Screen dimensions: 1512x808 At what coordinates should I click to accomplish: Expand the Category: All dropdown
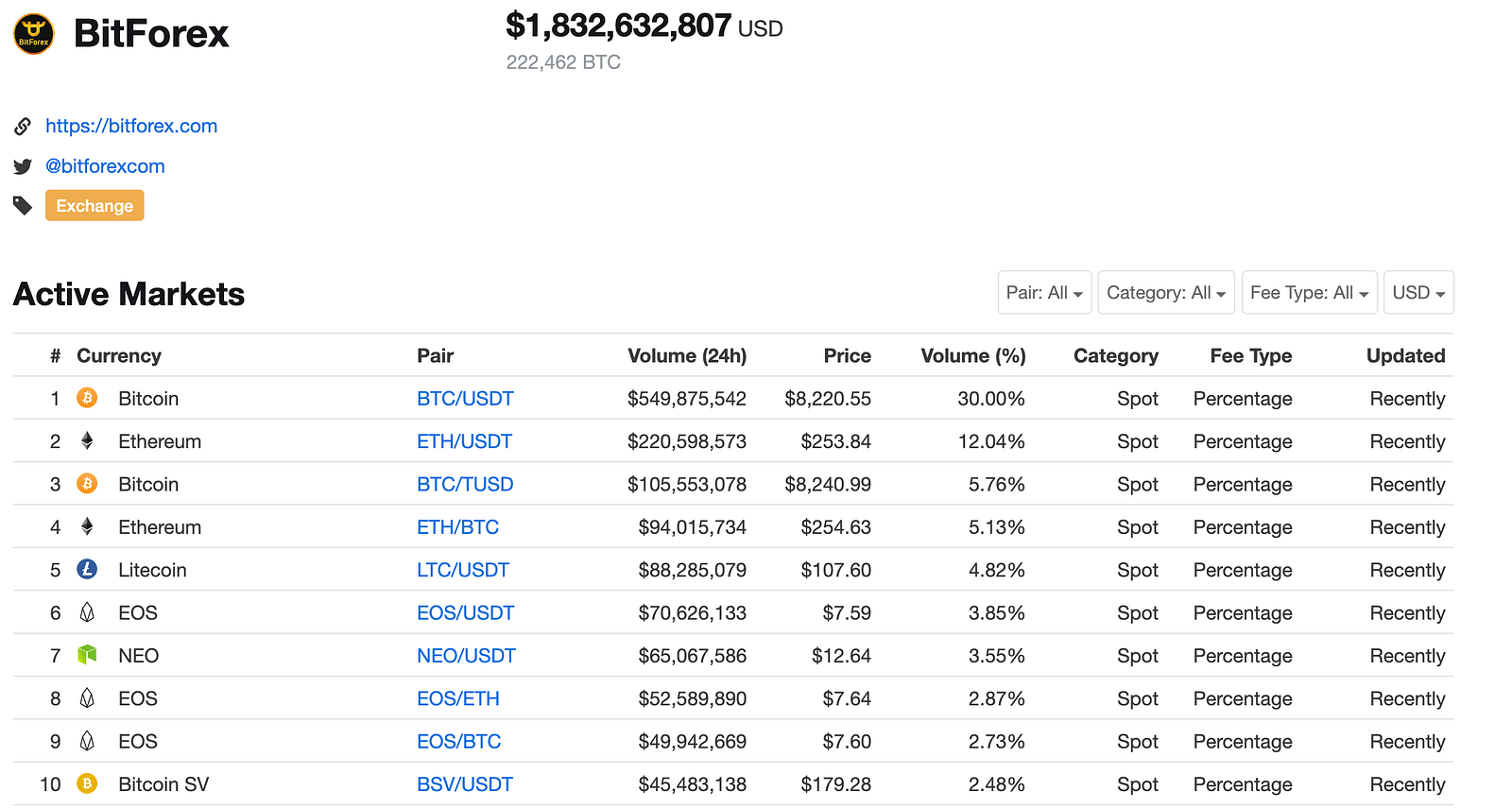point(1166,293)
